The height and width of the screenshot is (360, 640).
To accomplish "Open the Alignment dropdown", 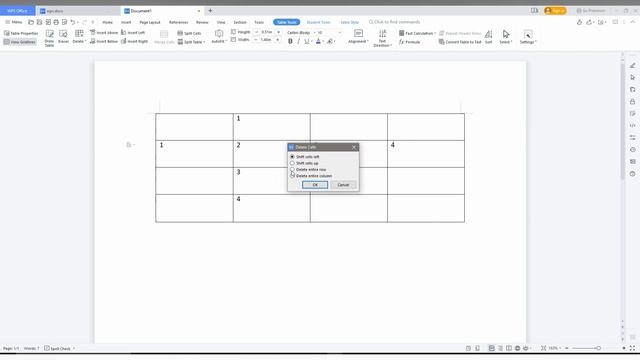I will [x=358, y=37].
